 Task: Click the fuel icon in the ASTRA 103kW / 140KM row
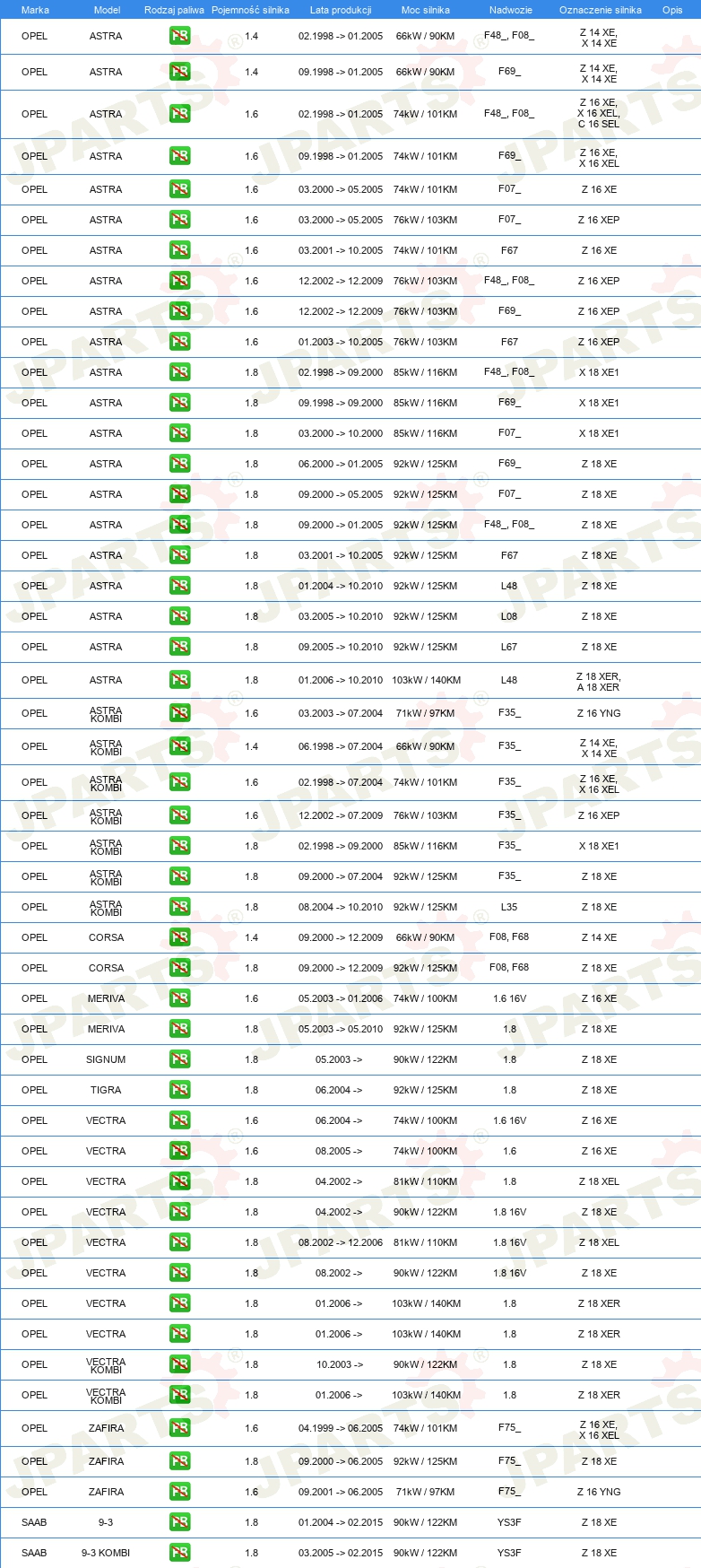click(x=179, y=680)
